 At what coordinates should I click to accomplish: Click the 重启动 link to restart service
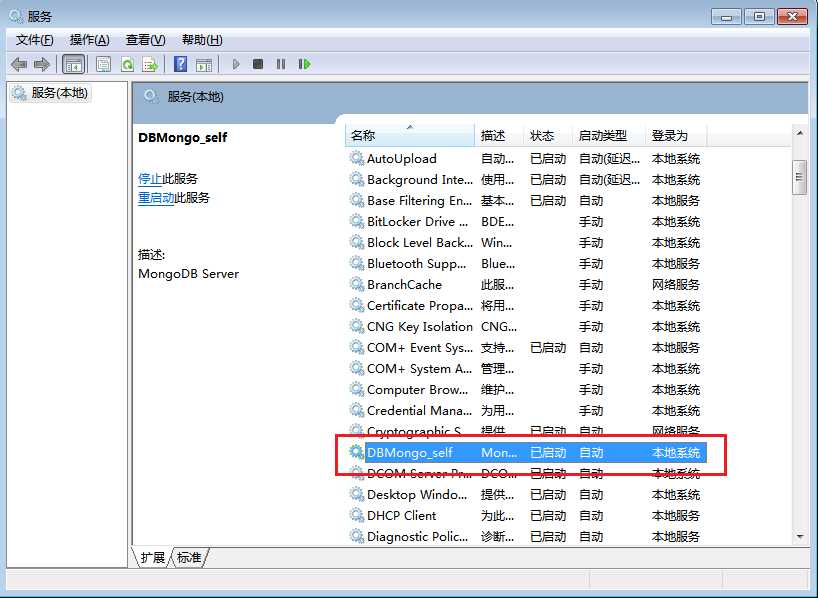click(156, 198)
